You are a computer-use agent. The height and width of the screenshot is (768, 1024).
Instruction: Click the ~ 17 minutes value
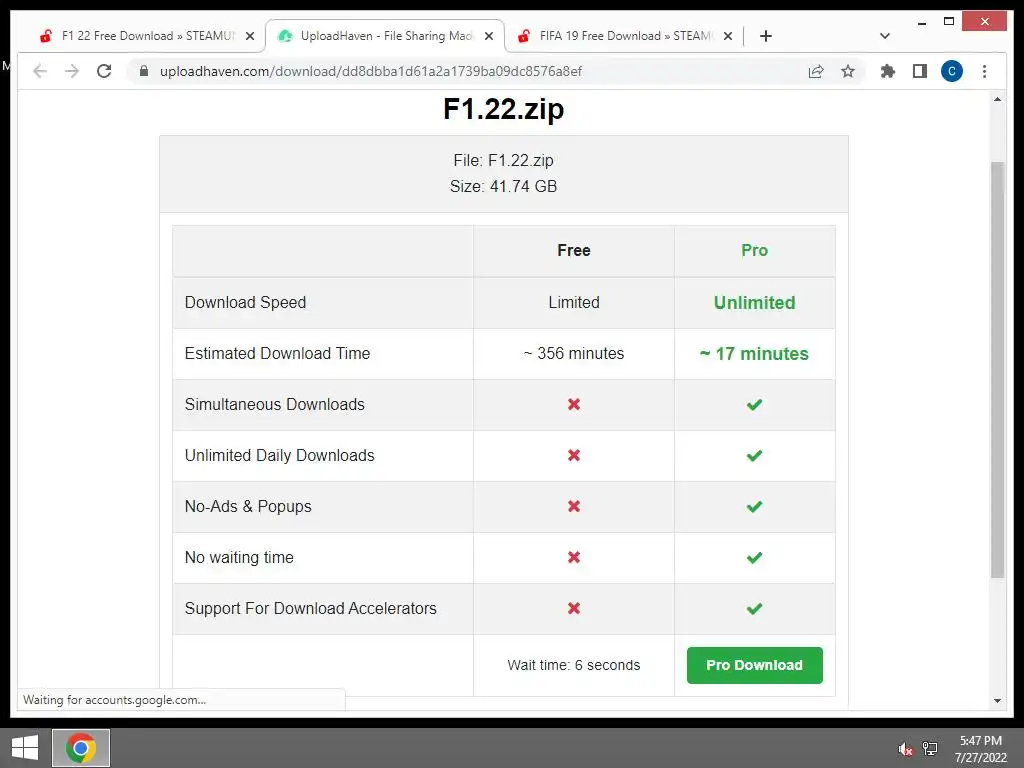pyautogui.click(x=754, y=353)
